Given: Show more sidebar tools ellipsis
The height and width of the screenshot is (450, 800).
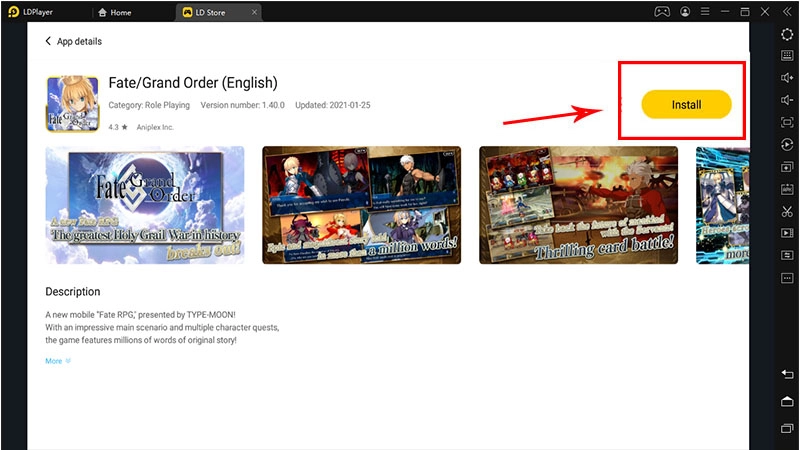Looking at the screenshot, I should point(787,278).
